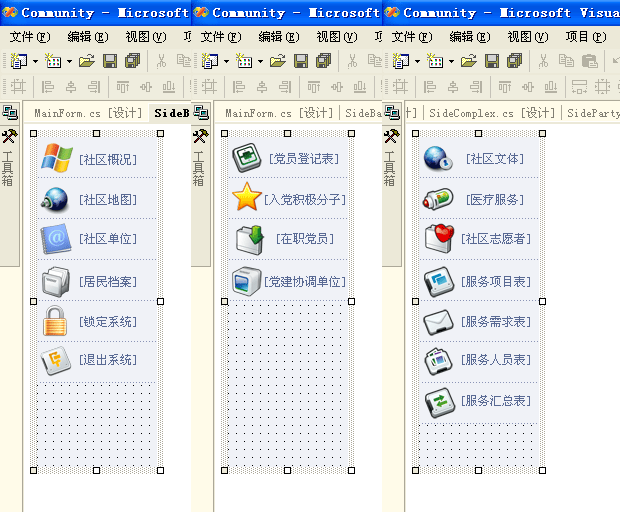The height and width of the screenshot is (512, 620).
Task: Open 项目(P) menu in the 社区文体 window
Action: (x=586, y=37)
